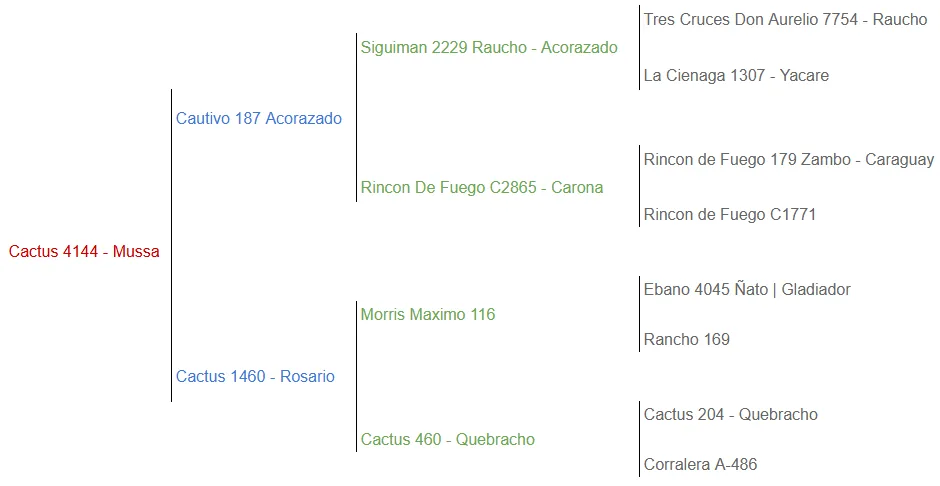
Task: Select the Morris Maximo 116 entry
Action: coord(428,315)
